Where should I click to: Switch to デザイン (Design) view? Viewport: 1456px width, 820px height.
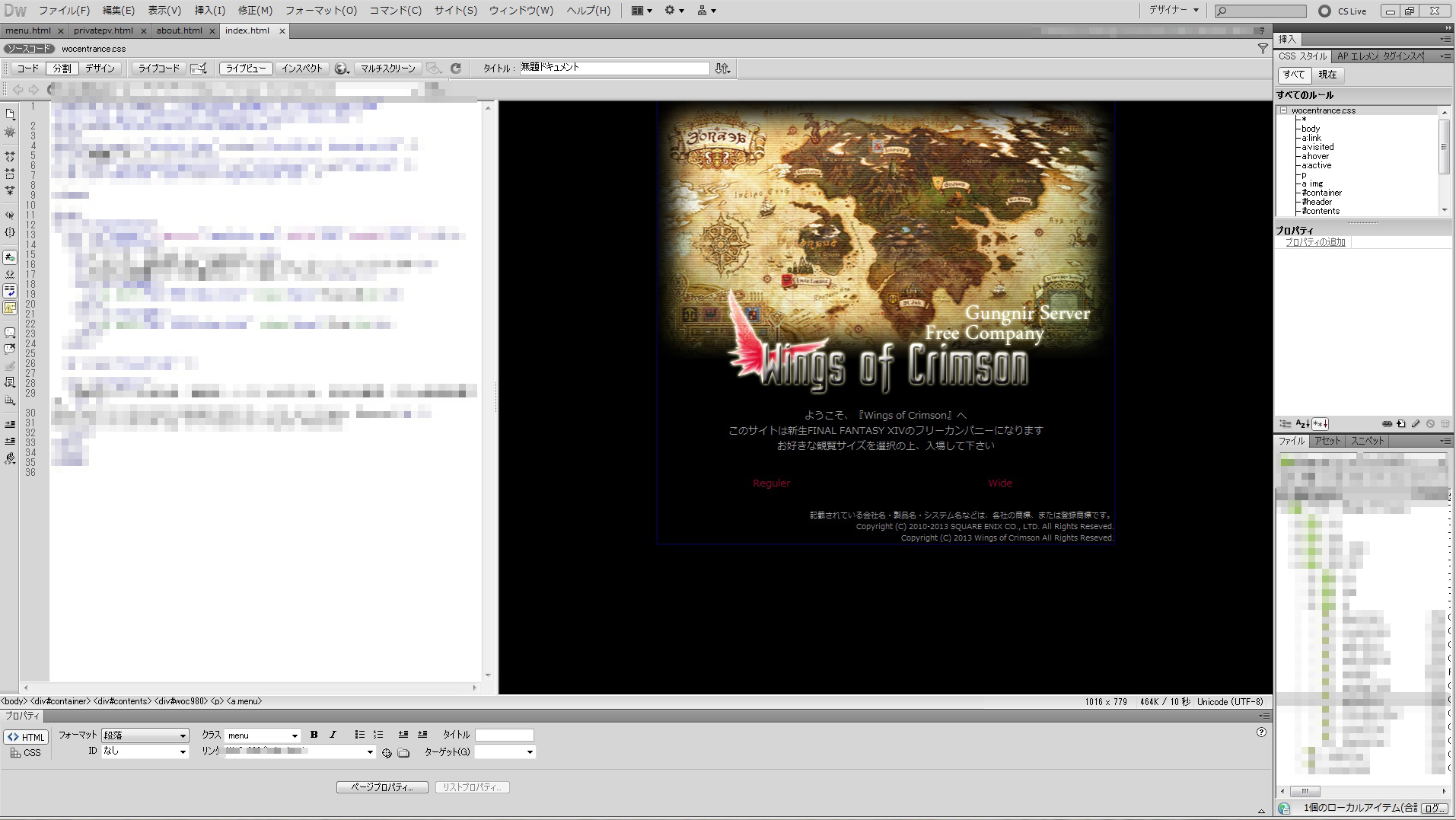coord(100,69)
